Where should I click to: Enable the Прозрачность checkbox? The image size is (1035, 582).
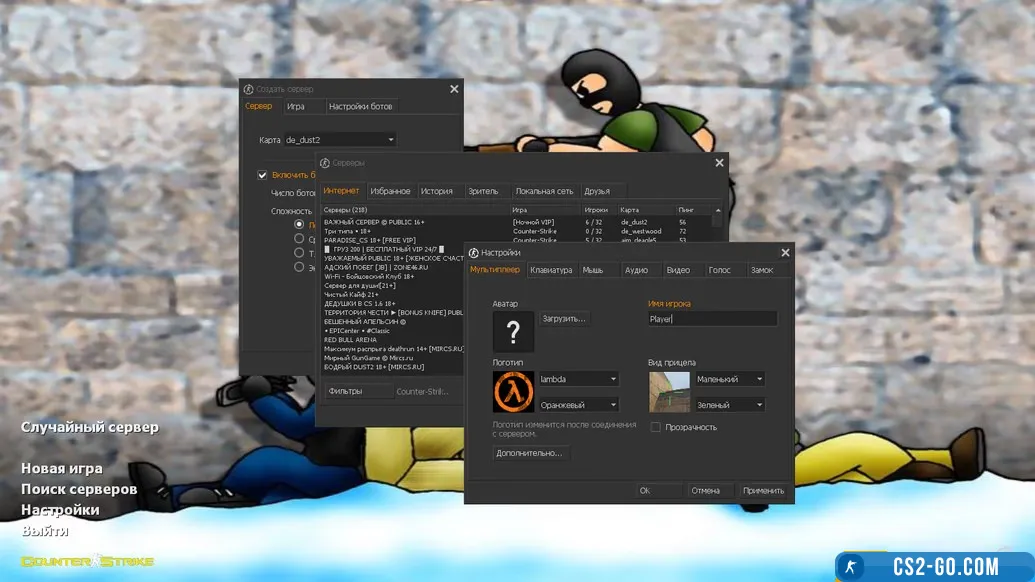656,427
